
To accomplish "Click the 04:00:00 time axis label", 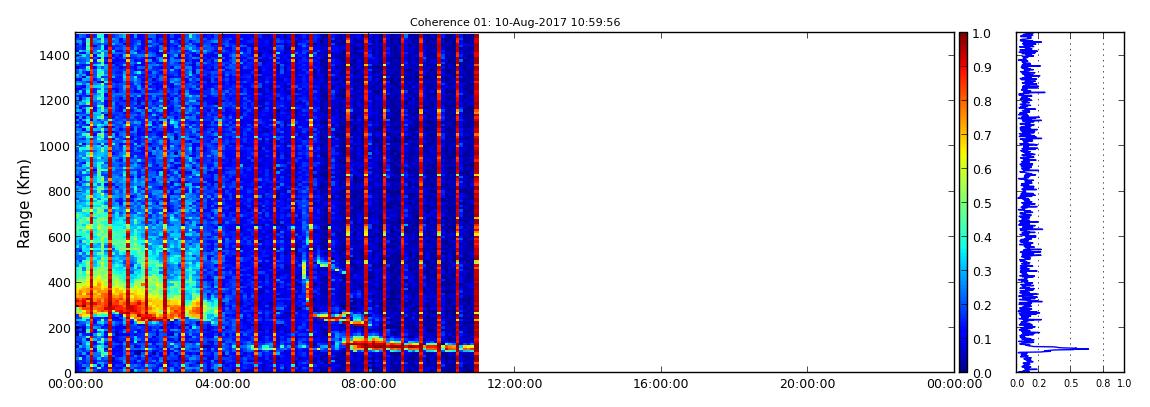I will click(x=221, y=385).
